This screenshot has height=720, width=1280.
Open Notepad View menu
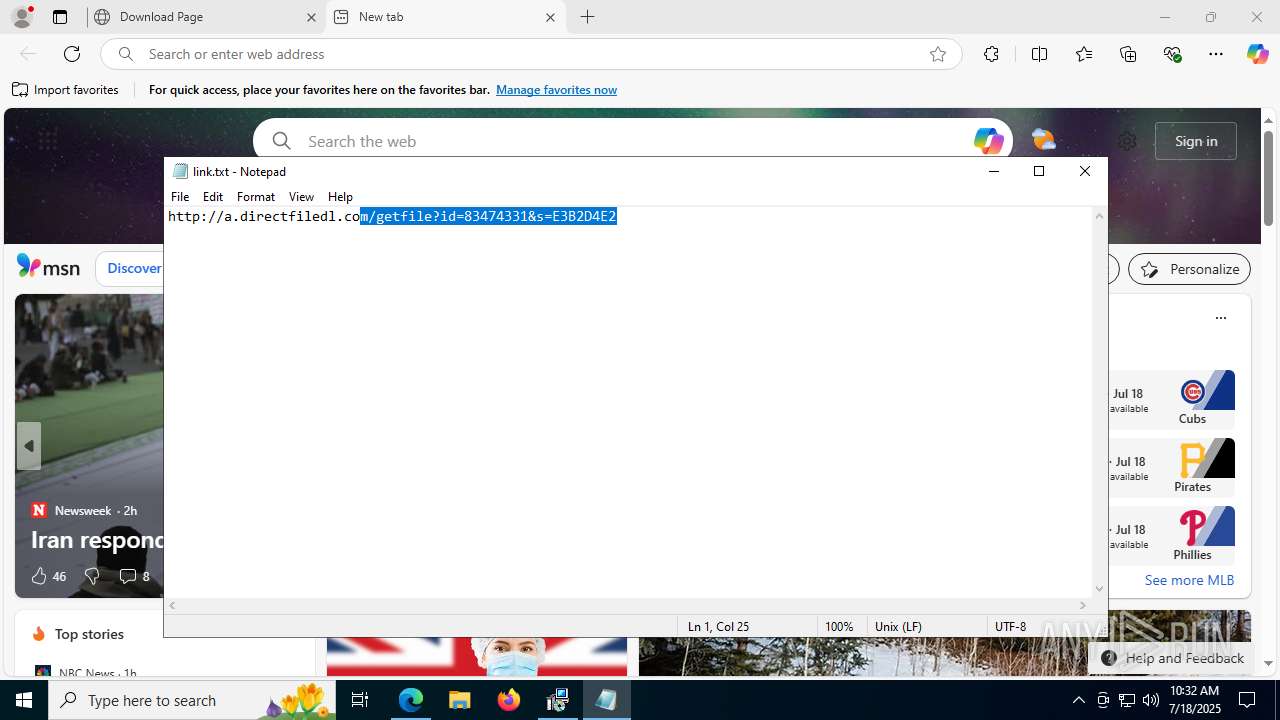point(301,197)
